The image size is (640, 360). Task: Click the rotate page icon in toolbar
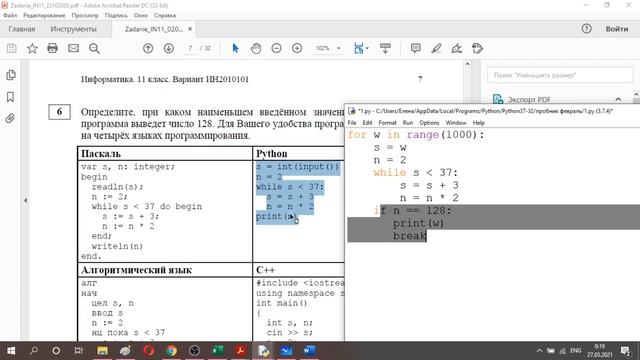[477, 49]
